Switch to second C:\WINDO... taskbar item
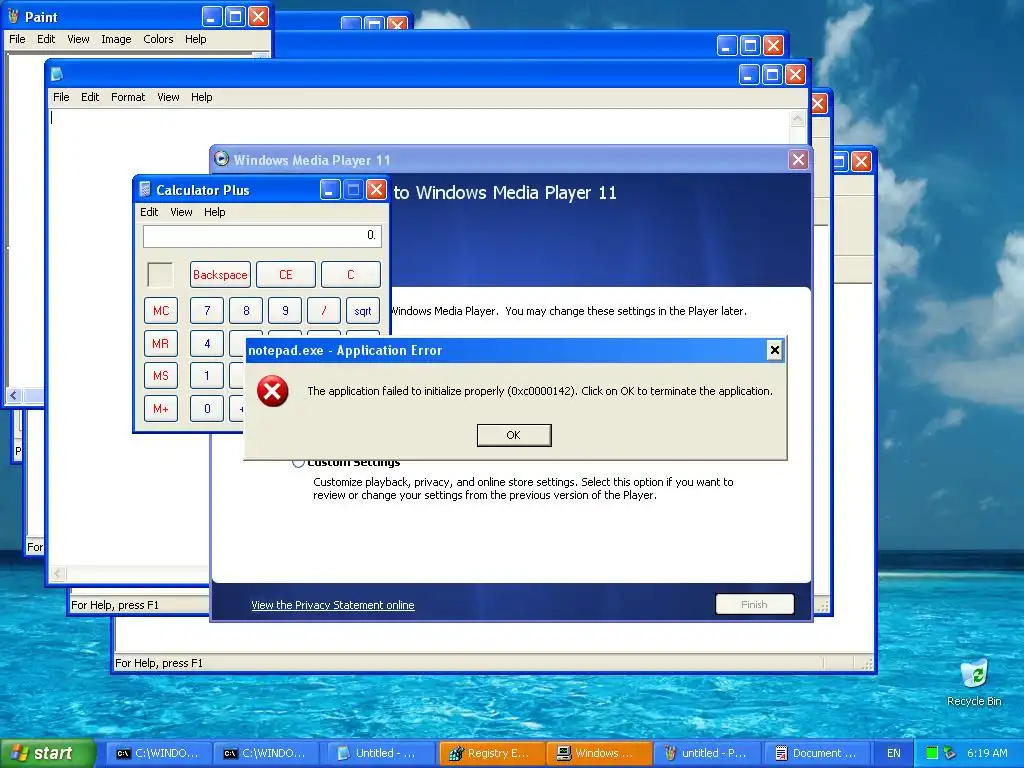Image resolution: width=1024 pixels, height=768 pixels. click(264, 753)
